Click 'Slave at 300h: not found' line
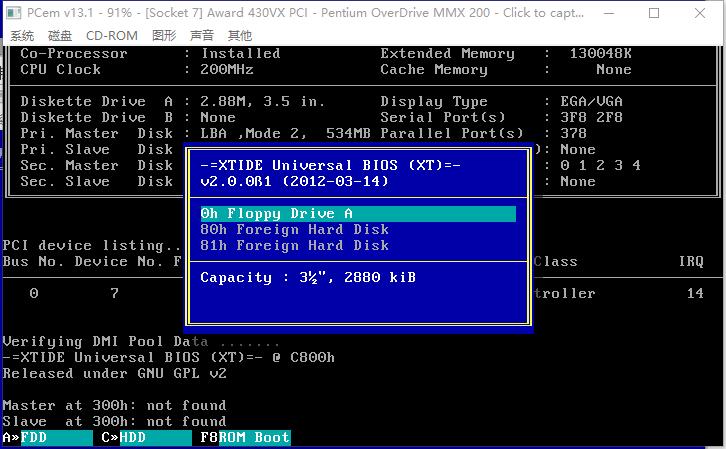This screenshot has width=726, height=449. click(114, 422)
